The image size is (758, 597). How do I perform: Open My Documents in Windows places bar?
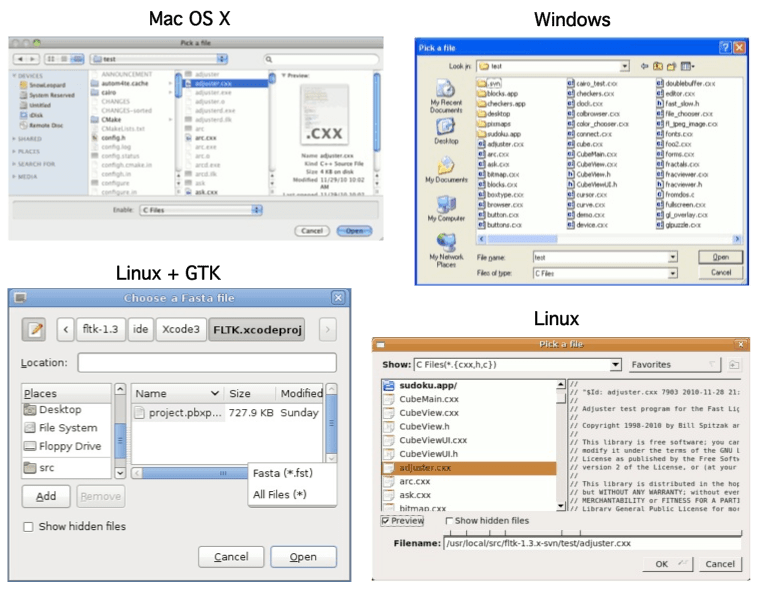(x=446, y=170)
